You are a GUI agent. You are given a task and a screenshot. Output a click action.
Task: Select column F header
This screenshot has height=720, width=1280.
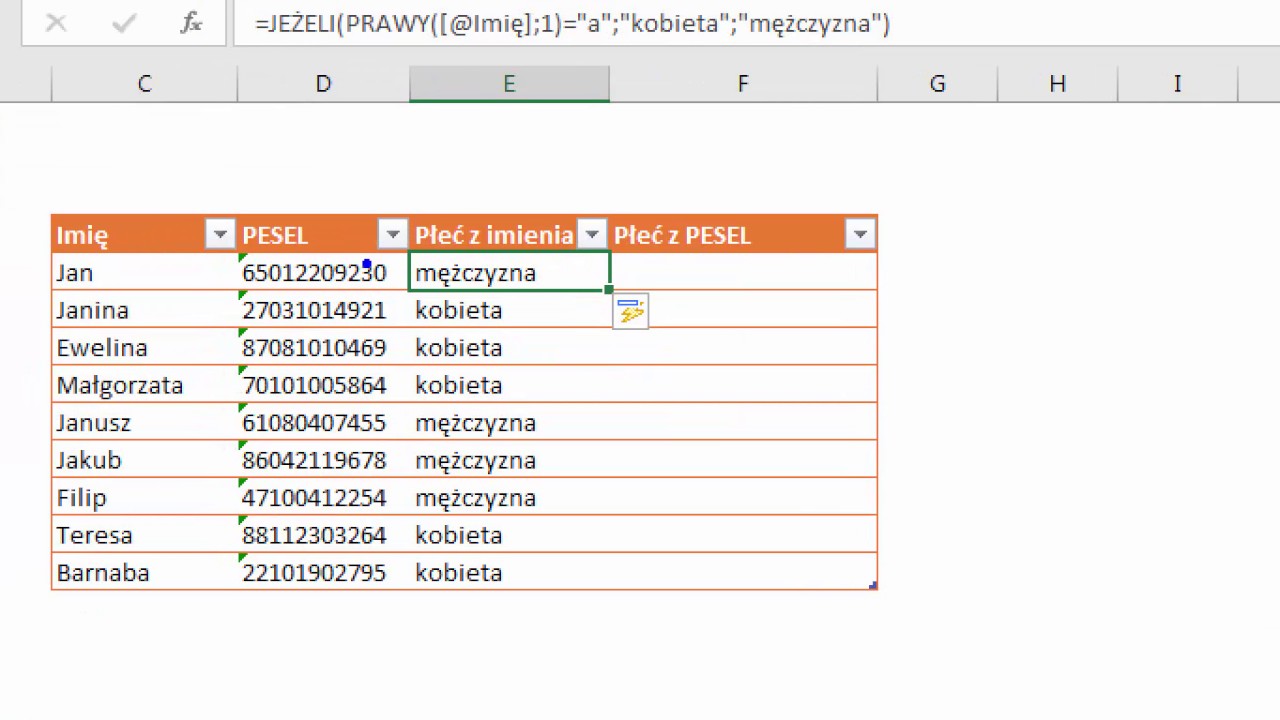743,84
